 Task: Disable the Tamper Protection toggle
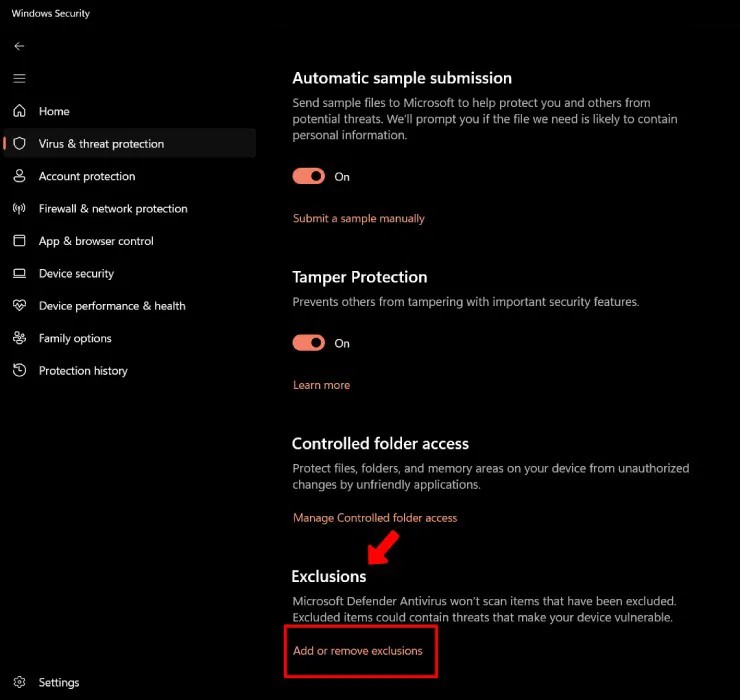(309, 343)
